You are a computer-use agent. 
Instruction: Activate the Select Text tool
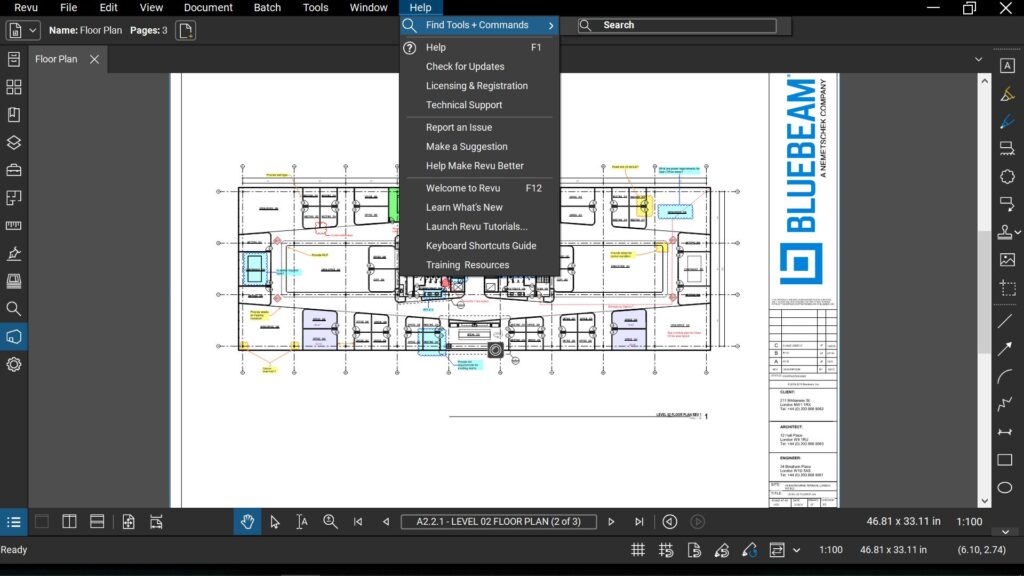(302, 521)
